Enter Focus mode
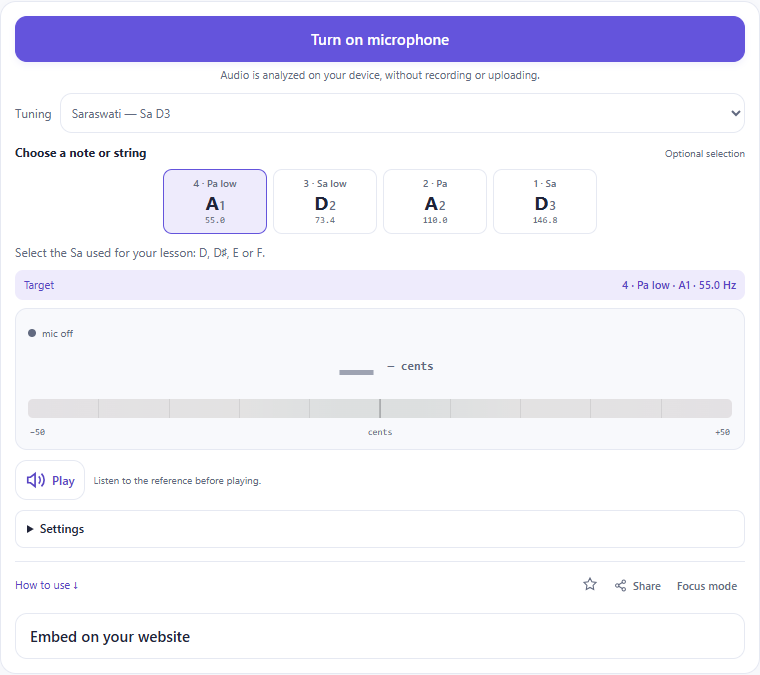760x675 pixels. pyautogui.click(x=707, y=586)
